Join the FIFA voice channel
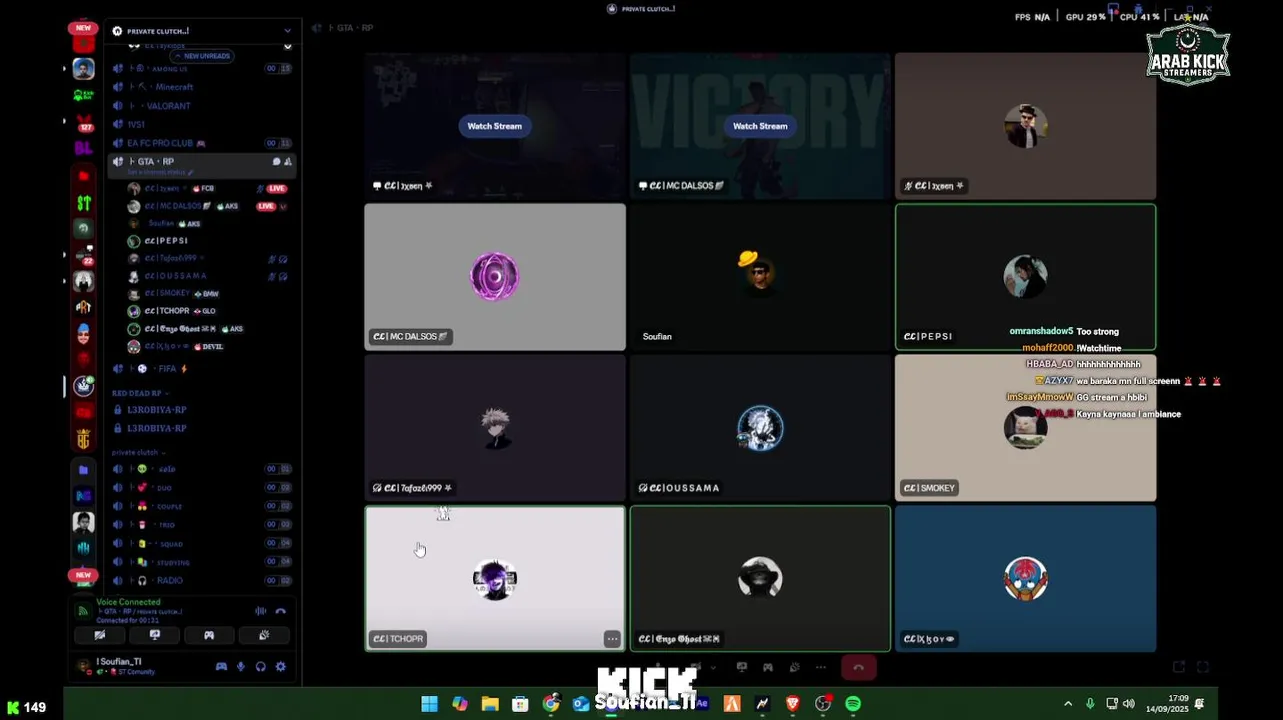This screenshot has height=720, width=1283. click(x=203, y=369)
